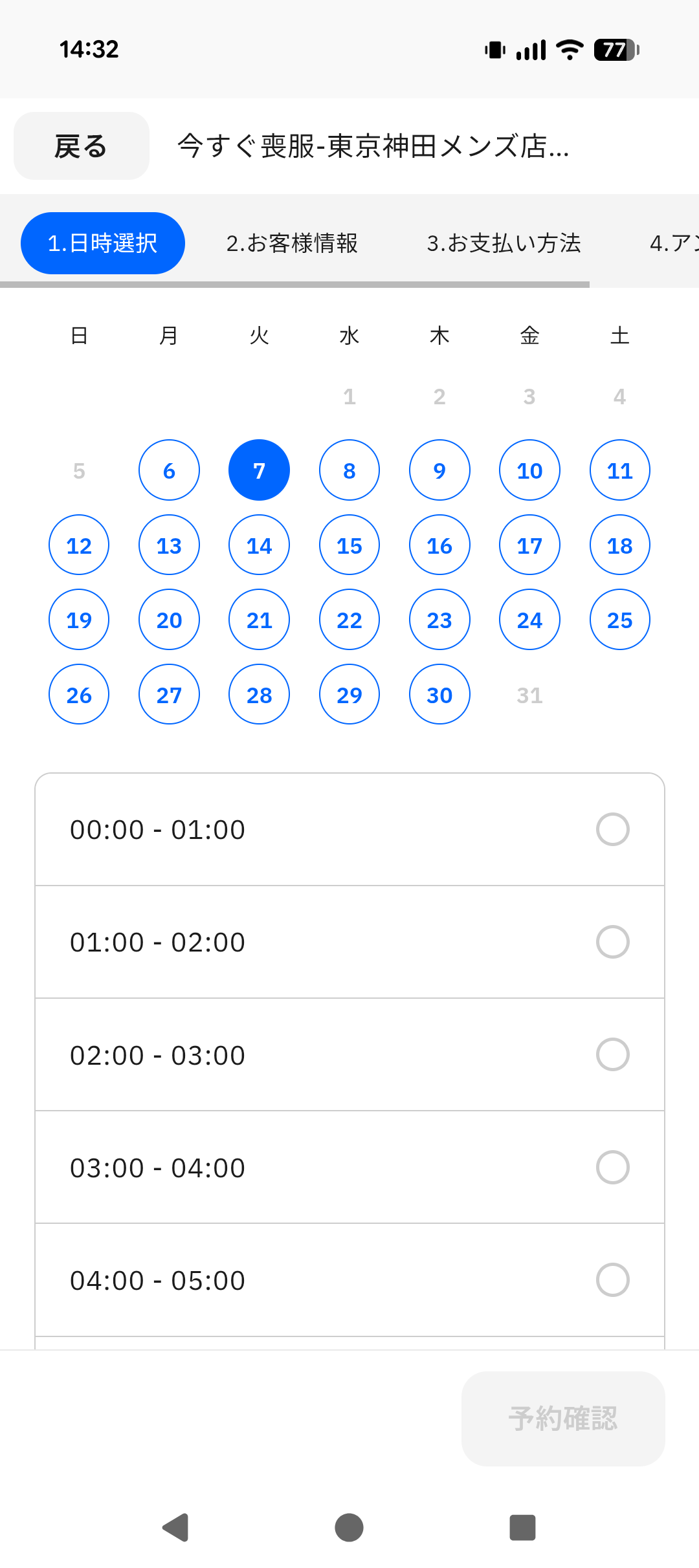Image resolution: width=699 pixels, height=1568 pixels.
Task: Tap the vibrate mode status icon
Action: tap(495, 50)
